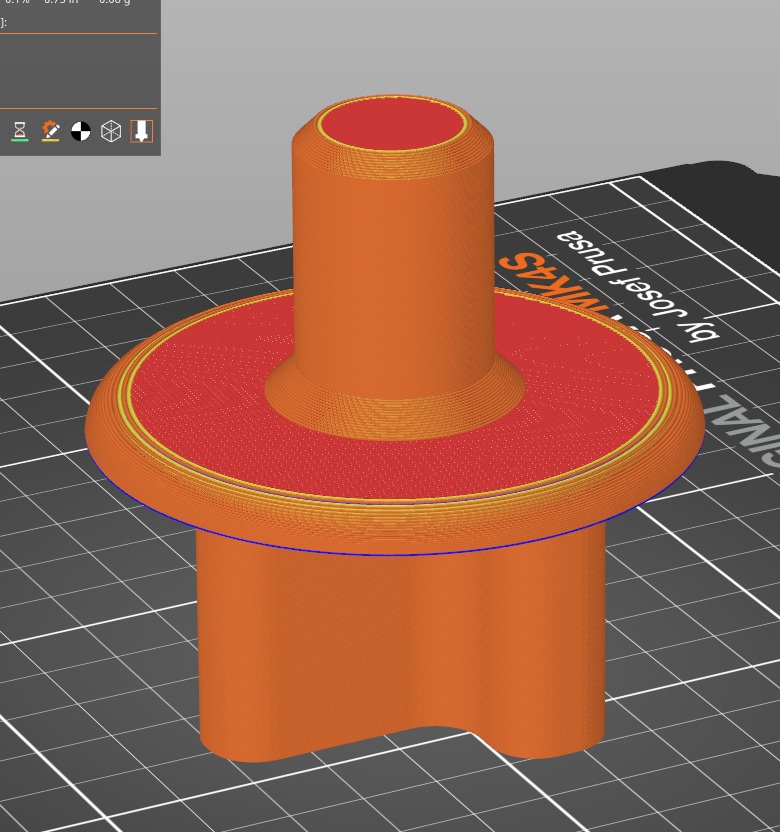Toggle the estimated time hourglass icon
Screen dimensions: 780x832
(x=20, y=131)
